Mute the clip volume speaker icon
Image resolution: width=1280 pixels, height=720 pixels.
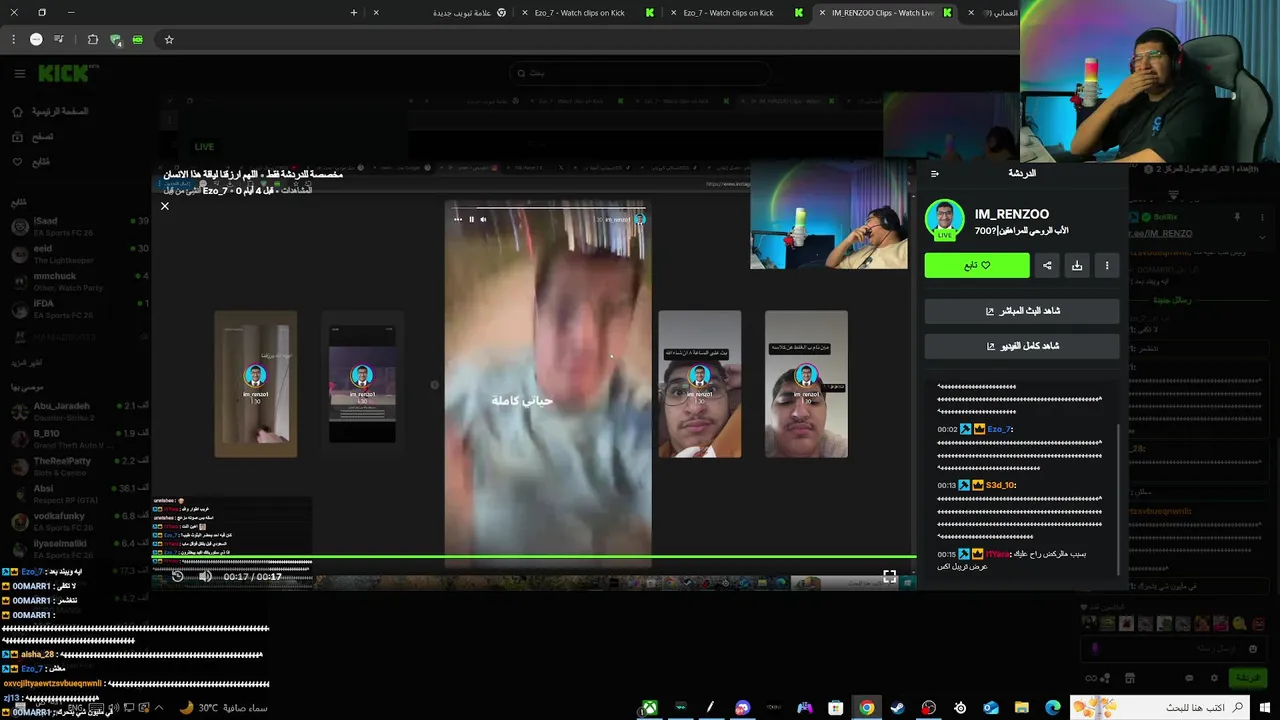tap(205, 576)
